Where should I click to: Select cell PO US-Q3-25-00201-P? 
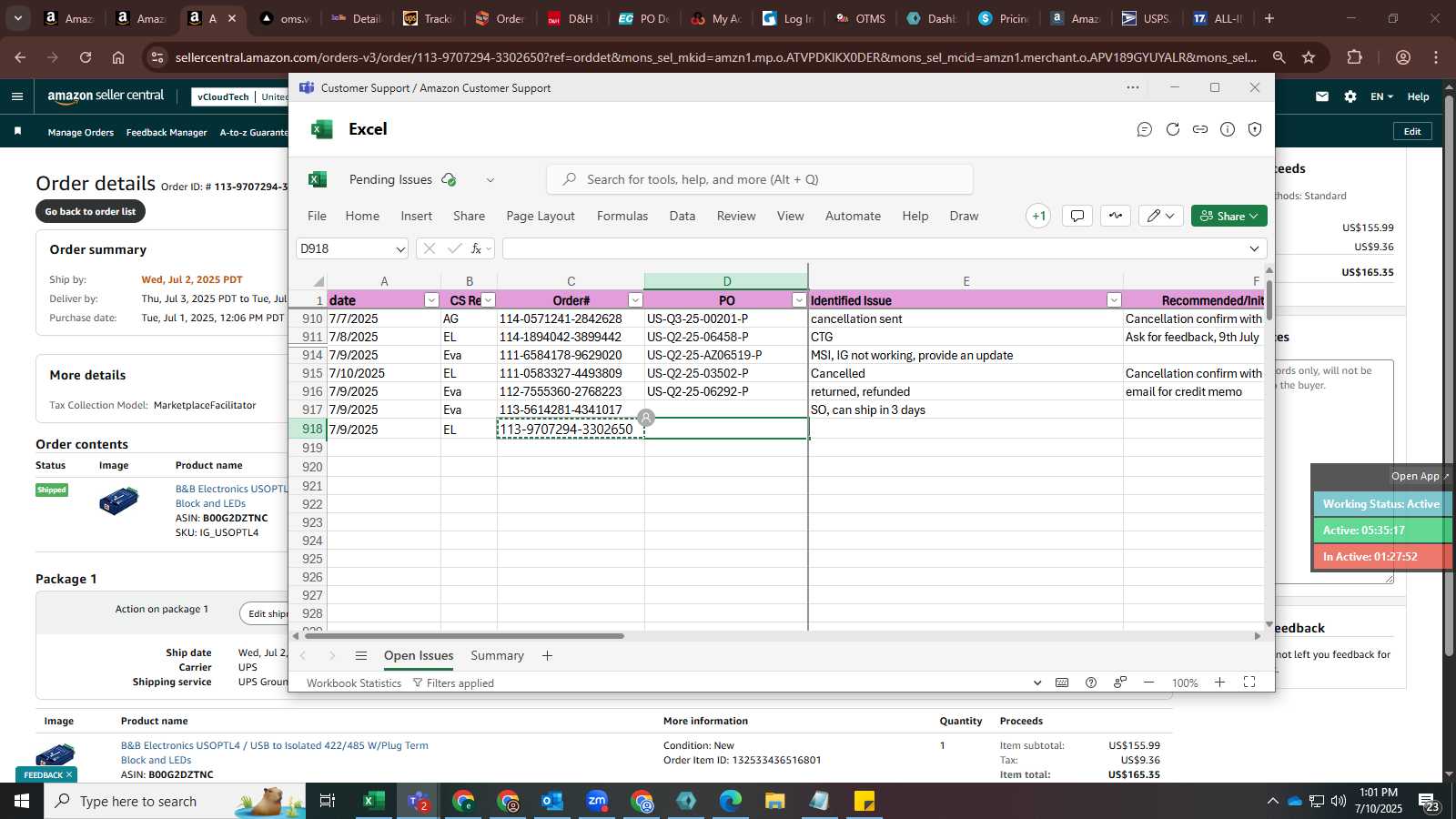click(726, 318)
